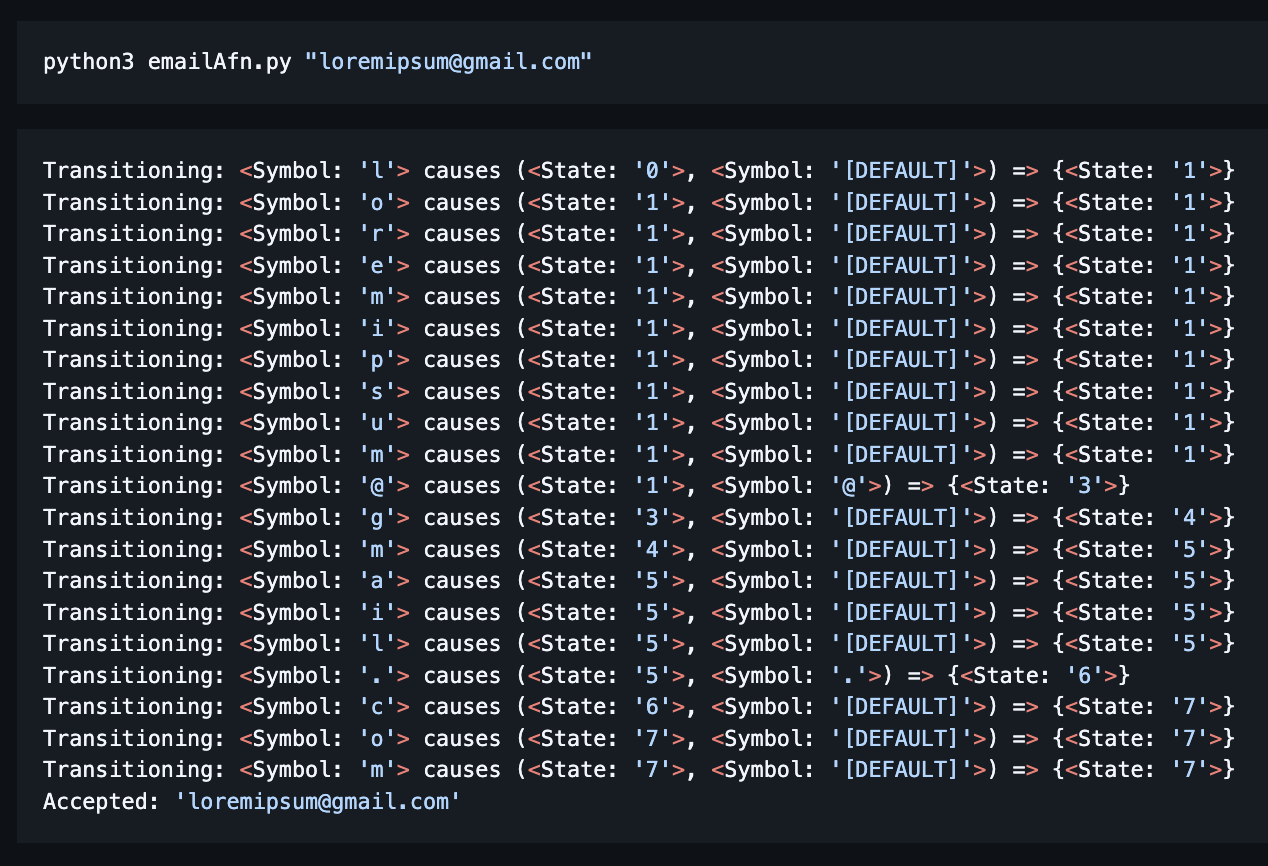Click the Symbol 's' transition line

tap(638, 392)
